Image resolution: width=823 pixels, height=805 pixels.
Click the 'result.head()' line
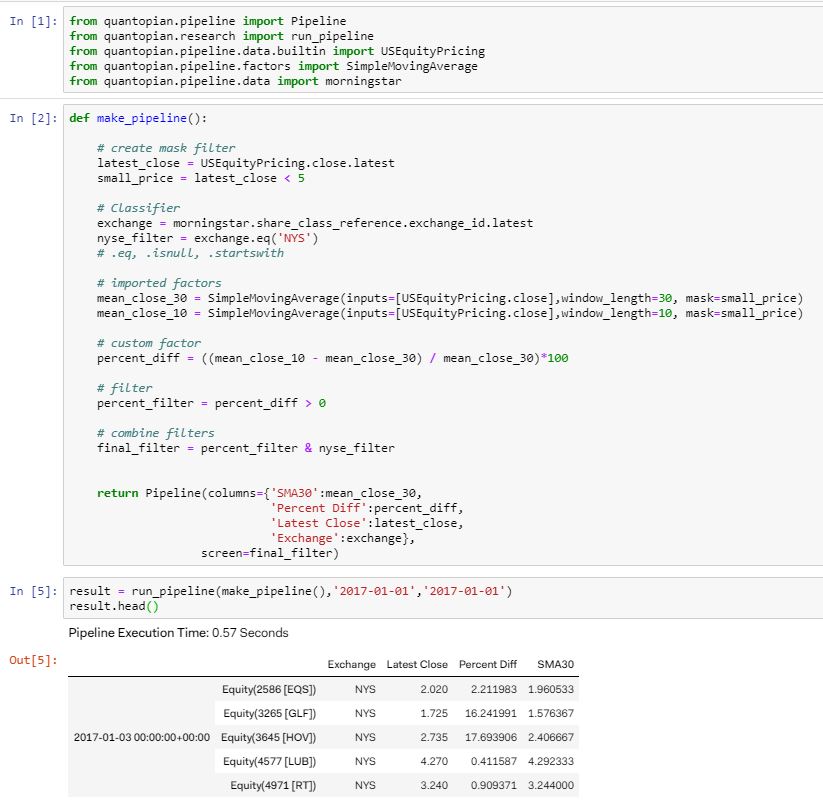coord(114,607)
